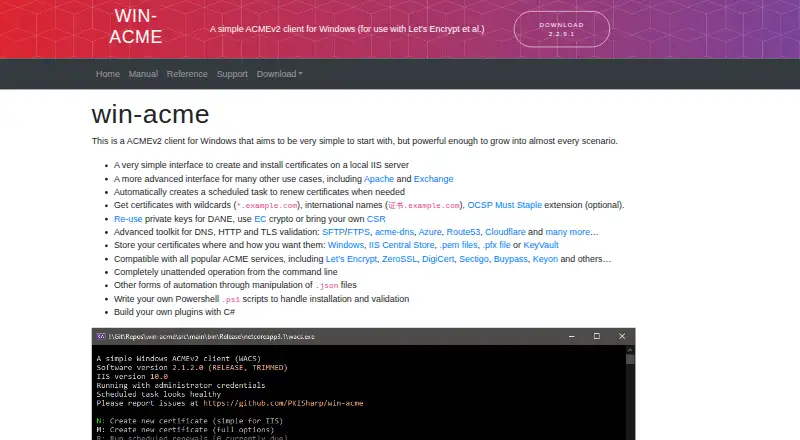Open the ZeroSSL link
The width and height of the screenshot is (800, 440).
tap(399, 259)
